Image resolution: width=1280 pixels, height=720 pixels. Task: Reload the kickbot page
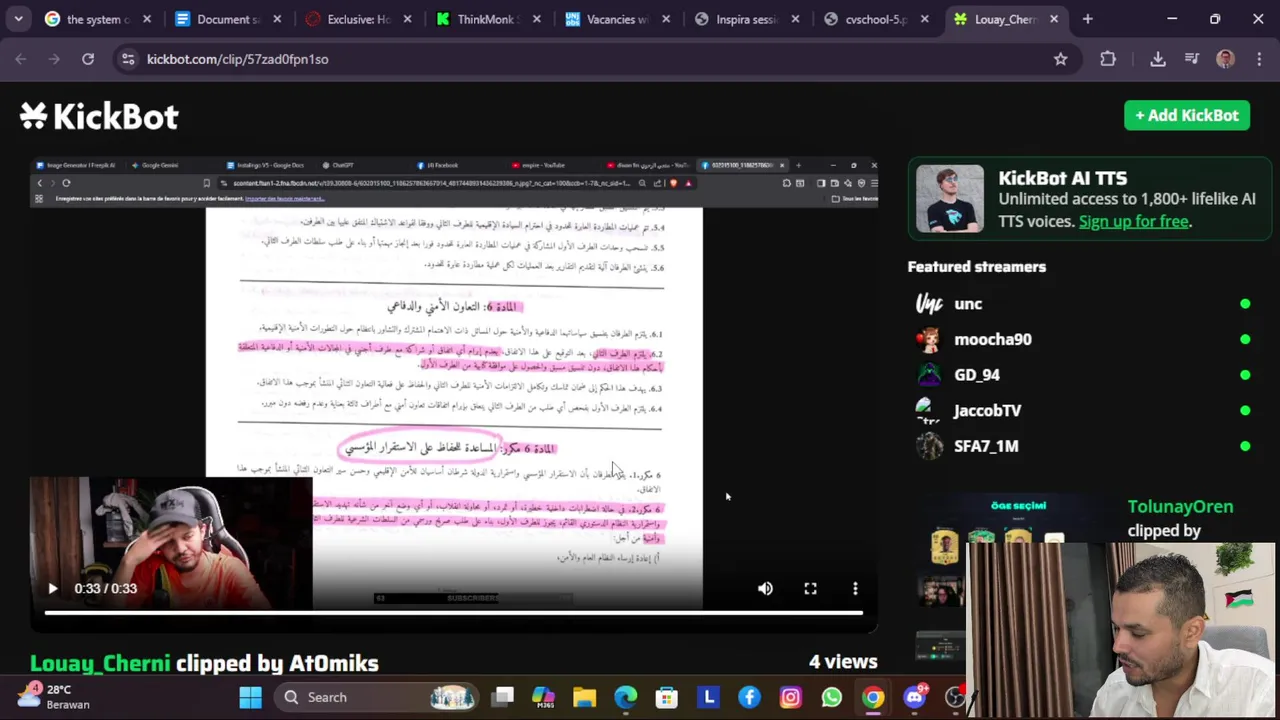point(88,59)
